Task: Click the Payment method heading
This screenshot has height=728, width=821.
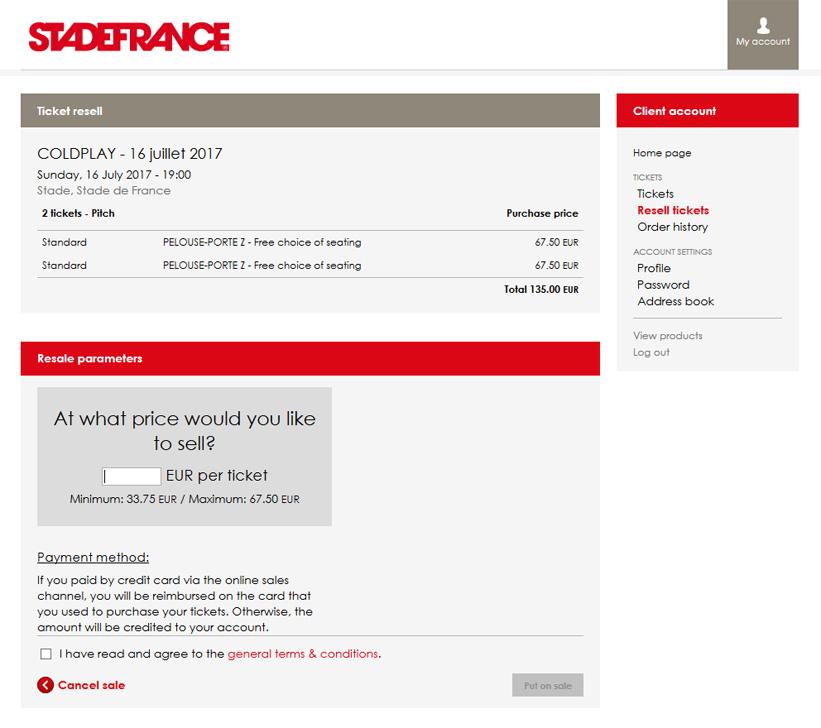Action: (x=93, y=557)
